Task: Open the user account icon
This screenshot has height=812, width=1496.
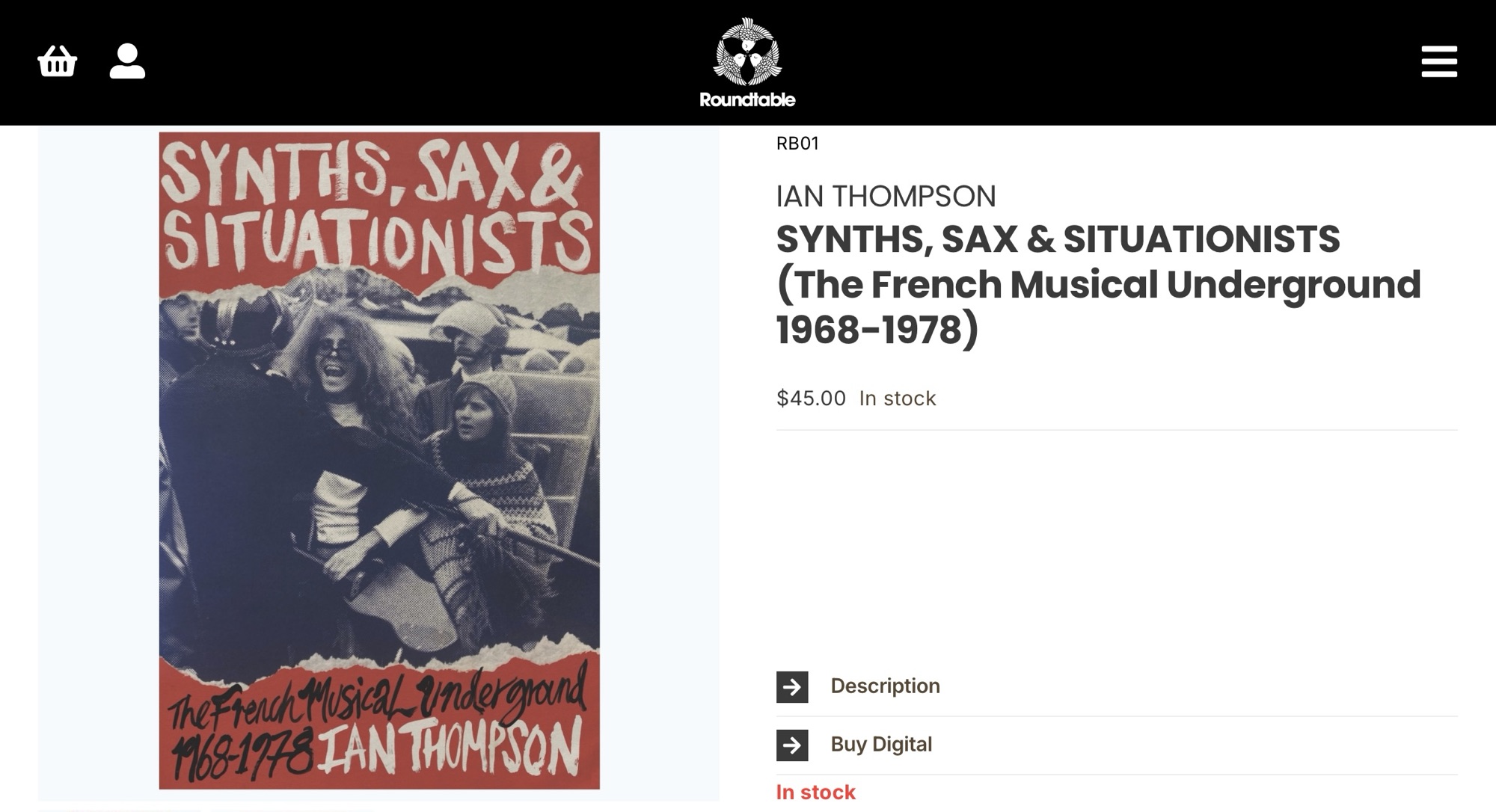Action: [127, 61]
